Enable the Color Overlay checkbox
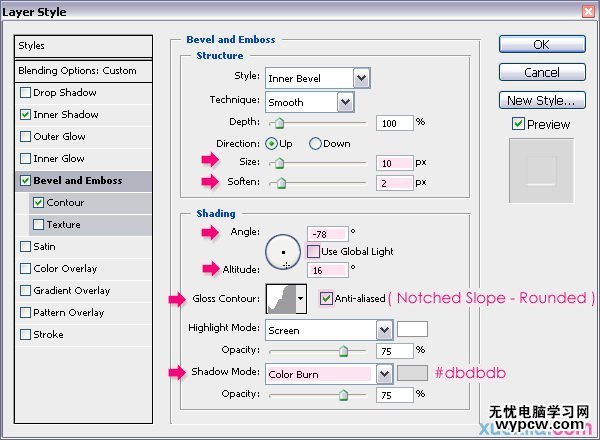This screenshot has height=440, width=600. pyautogui.click(x=25, y=269)
